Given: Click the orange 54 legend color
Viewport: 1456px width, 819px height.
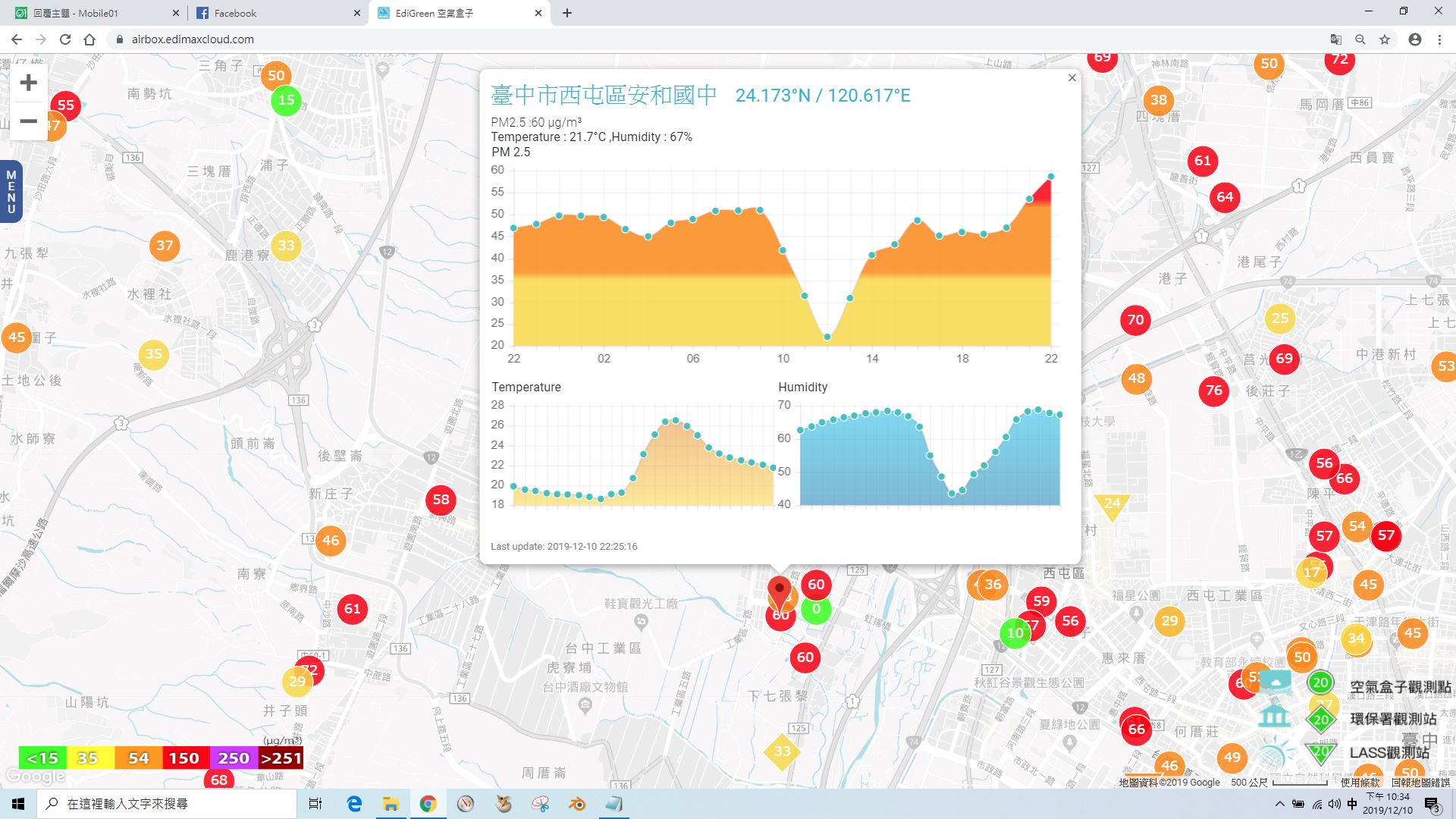Looking at the screenshot, I should click(x=138, y=758).
